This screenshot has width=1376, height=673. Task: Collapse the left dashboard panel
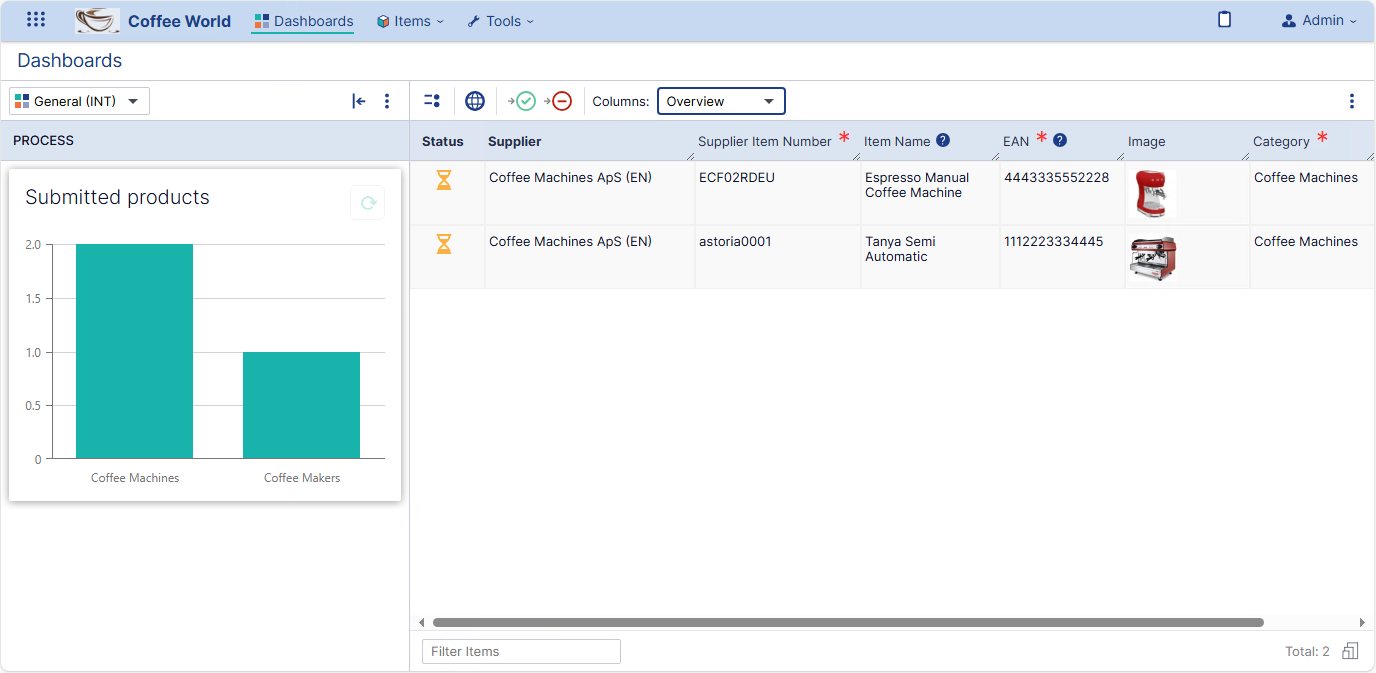[x=359, y=101]
